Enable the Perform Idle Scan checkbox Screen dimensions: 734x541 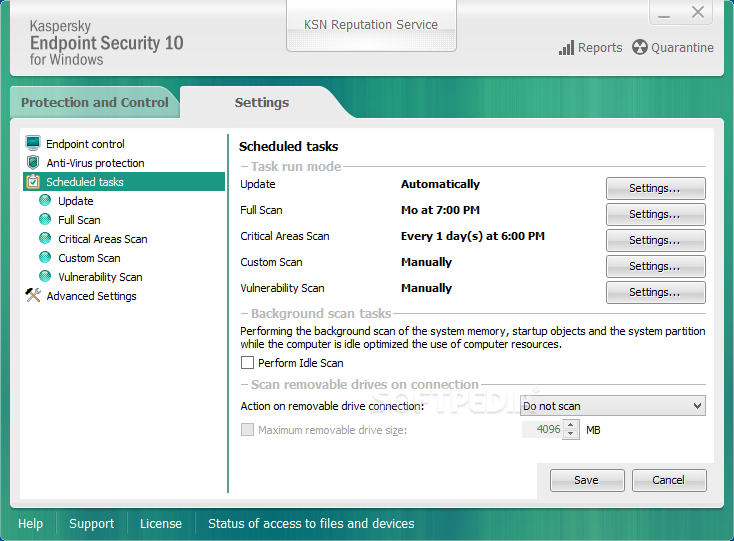tap(247, 363)
